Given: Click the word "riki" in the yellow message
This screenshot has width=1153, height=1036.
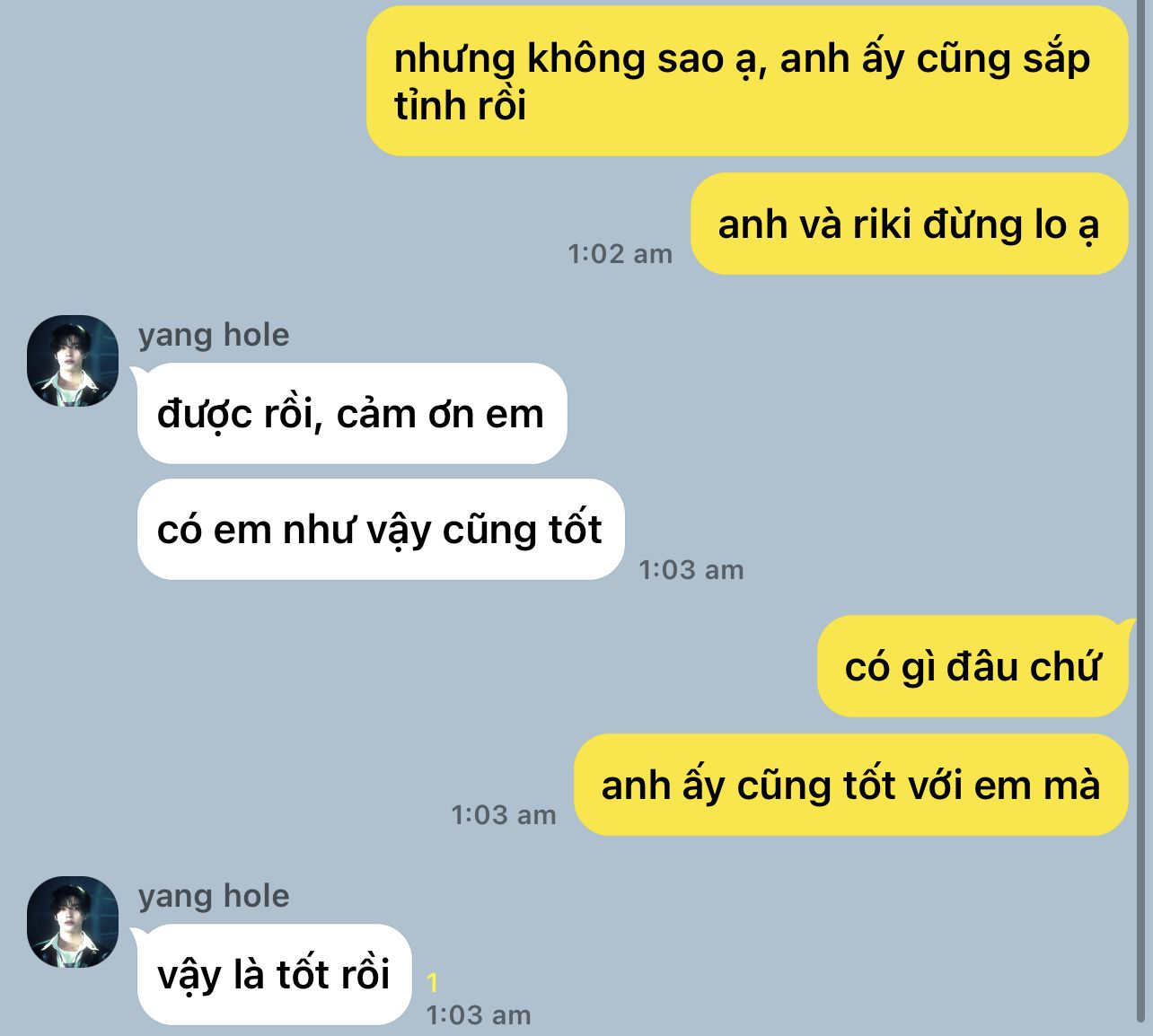Looking at the screenshot, I should [x=884, y=224].
